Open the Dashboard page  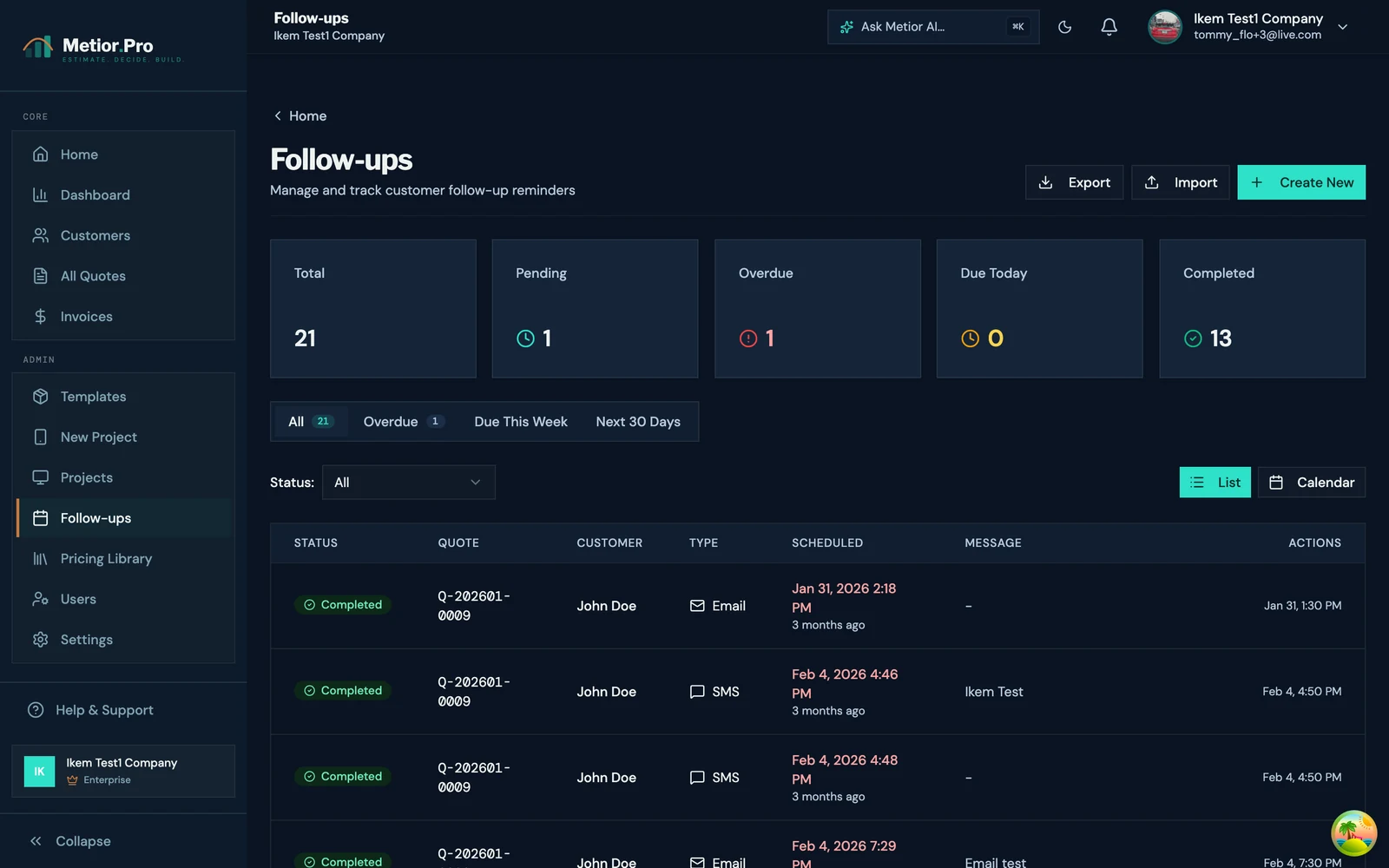point(123,195)
